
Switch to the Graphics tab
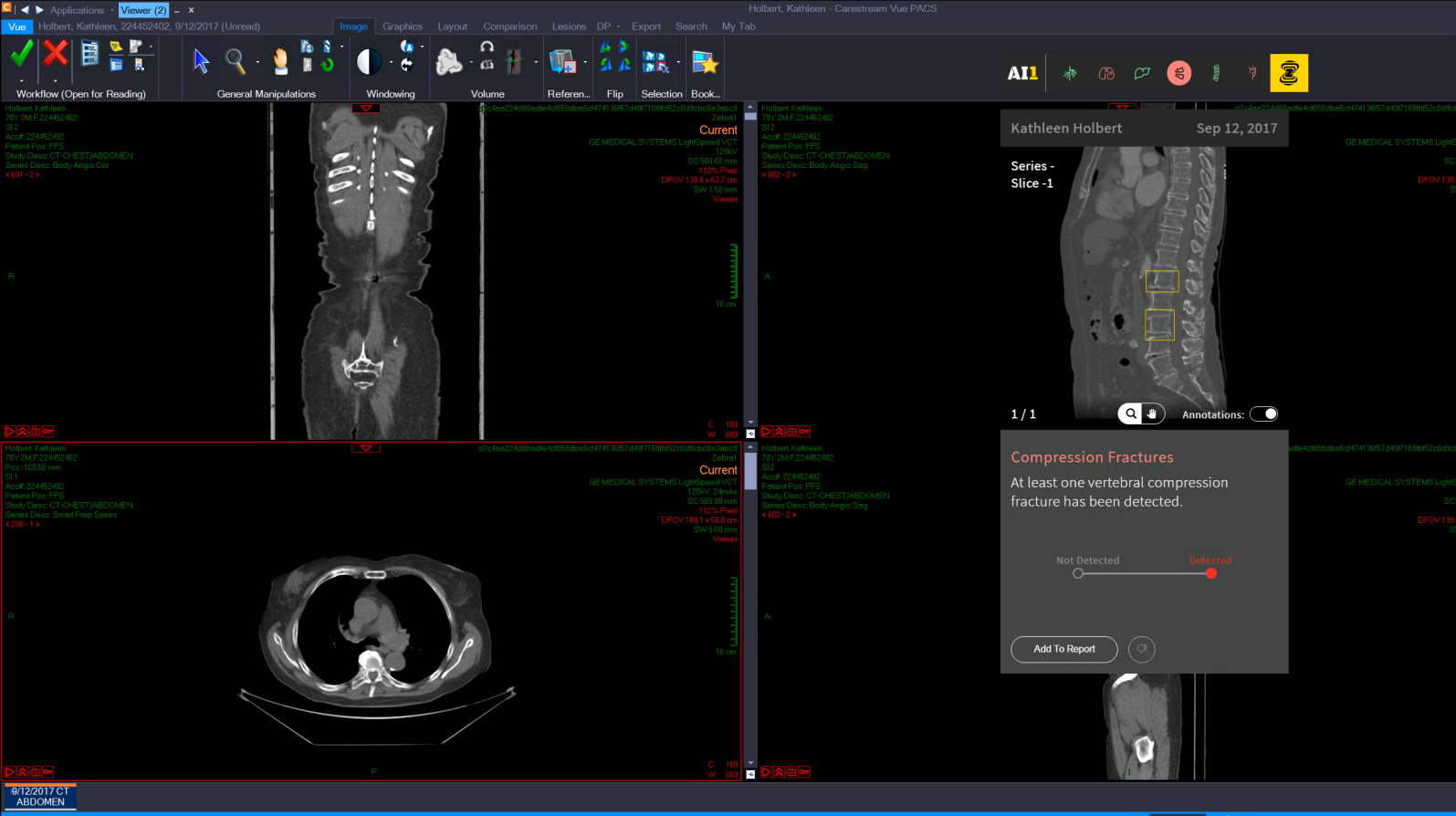click(x=403, y=26)
